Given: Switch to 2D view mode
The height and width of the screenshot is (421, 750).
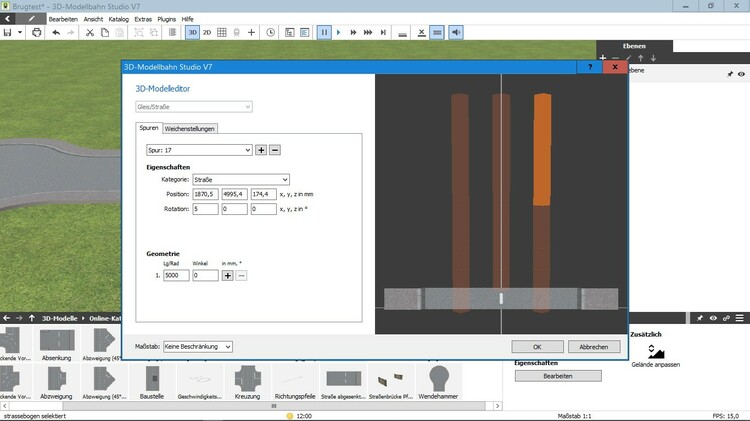Looking at the screenshot, I should [207, 33].
